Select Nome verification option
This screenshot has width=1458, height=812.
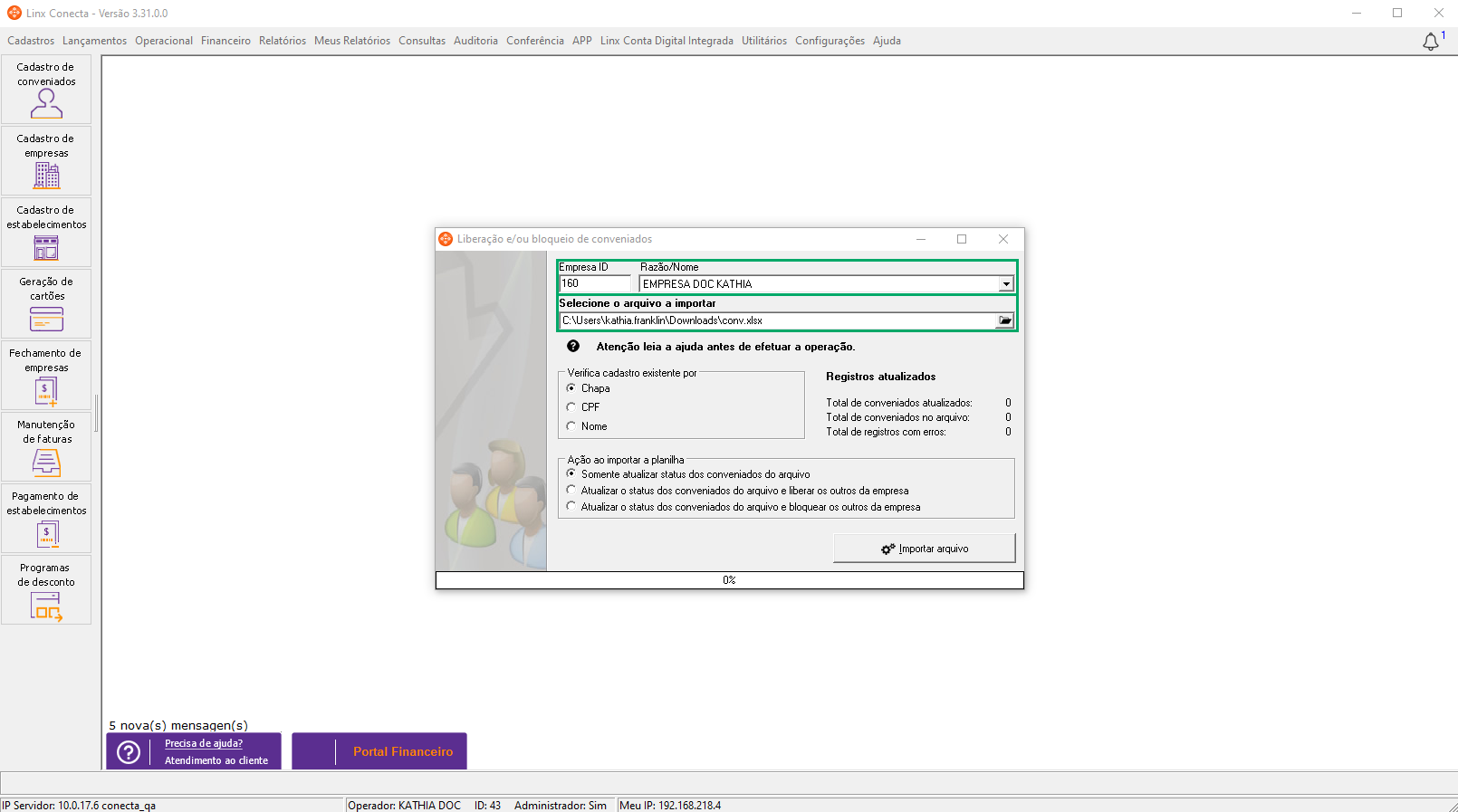point(571,426)
